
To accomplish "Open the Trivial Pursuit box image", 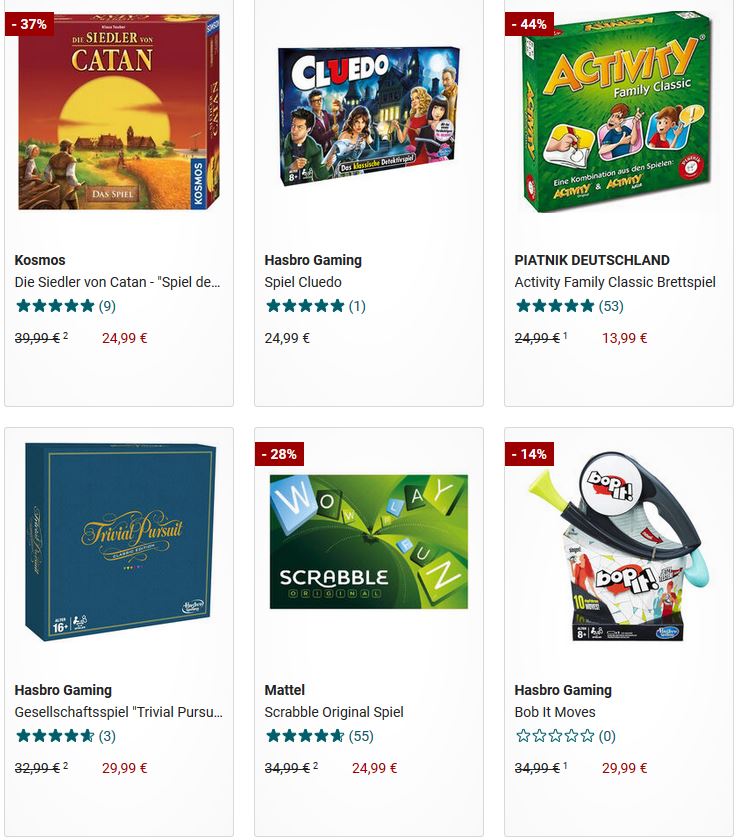I will pyautogui.click(x=119, y=541).
